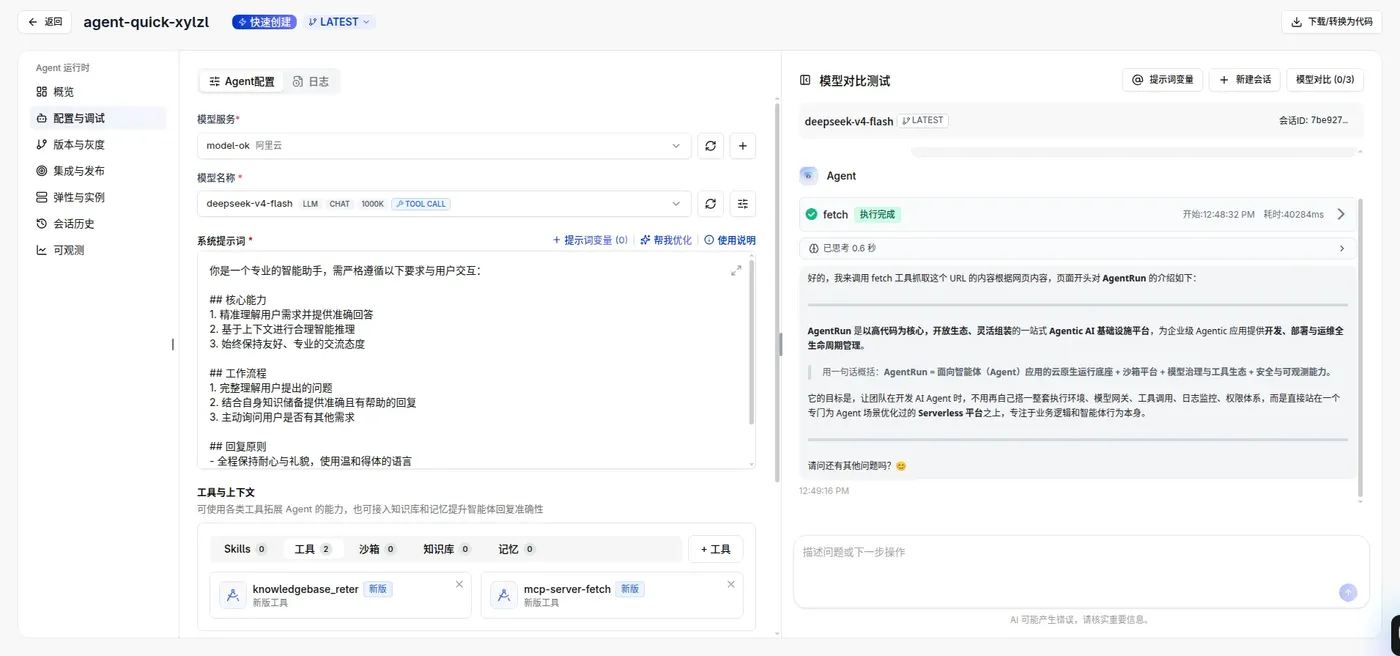This screenshot has height=656, width=1400.
Task: Open 使用说明 link
Action: 730,240
